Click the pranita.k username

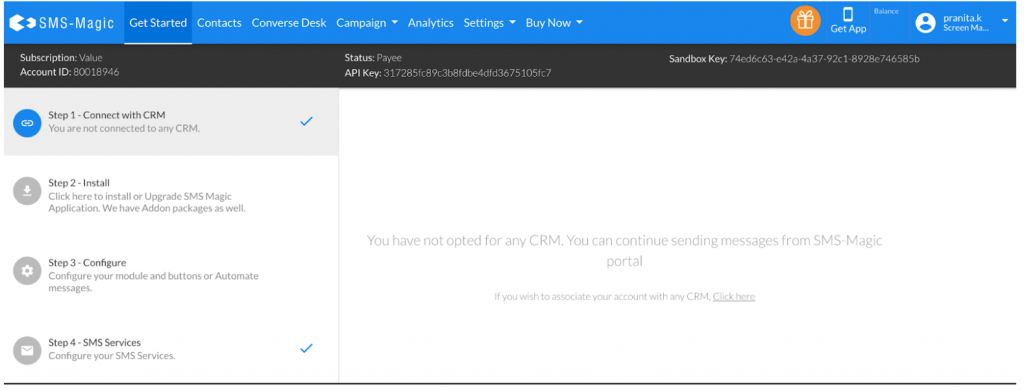963,18
